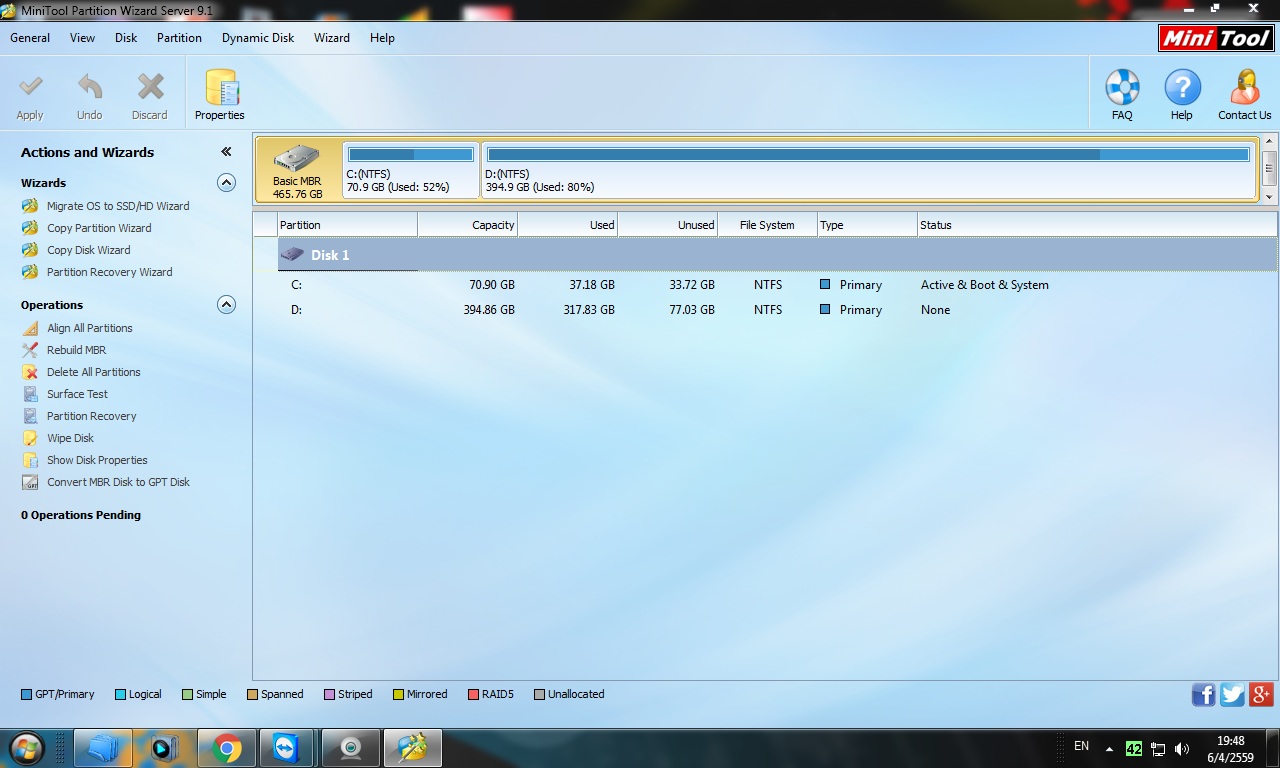Click the Unallocated legend color swatch
The height and width of the screenshot is (768, 1280).
[540, 694]
